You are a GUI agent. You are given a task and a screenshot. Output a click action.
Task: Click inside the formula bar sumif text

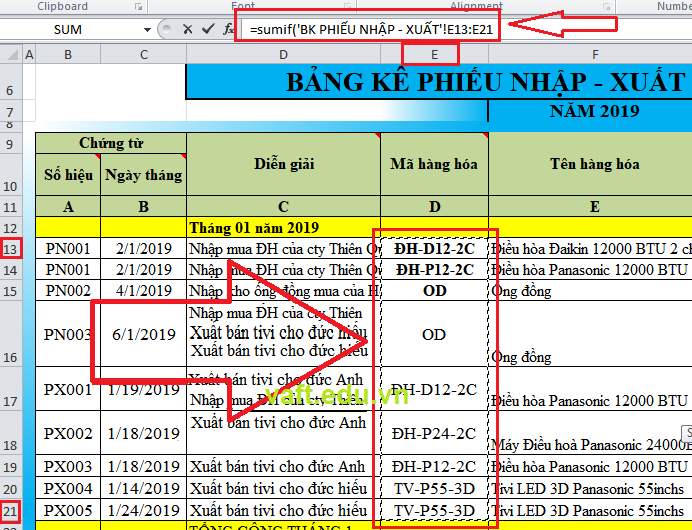pyautogui.click(x=371, y=30)
